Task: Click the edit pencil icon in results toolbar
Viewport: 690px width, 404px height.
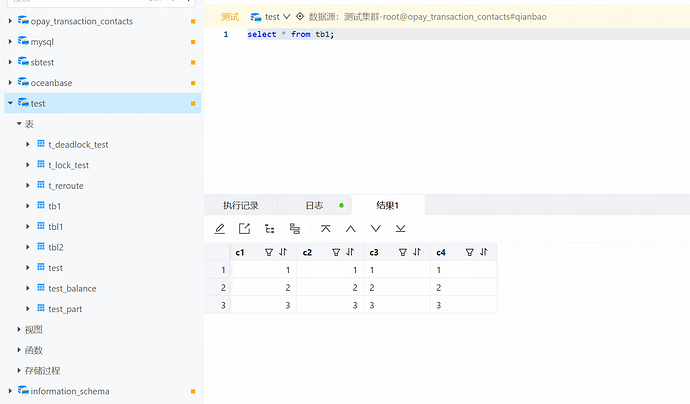Action: 220,229
